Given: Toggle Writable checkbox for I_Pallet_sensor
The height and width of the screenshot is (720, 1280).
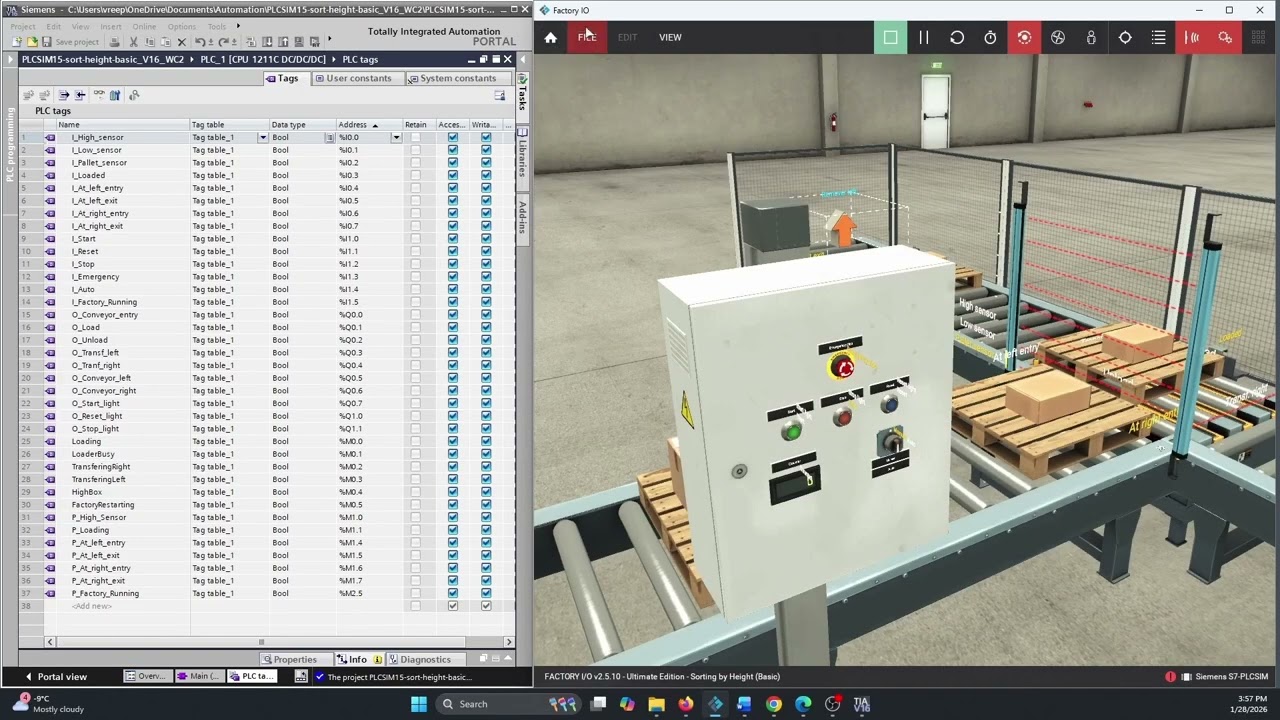Looking at the screenshot, I should (x=486, y=163).
